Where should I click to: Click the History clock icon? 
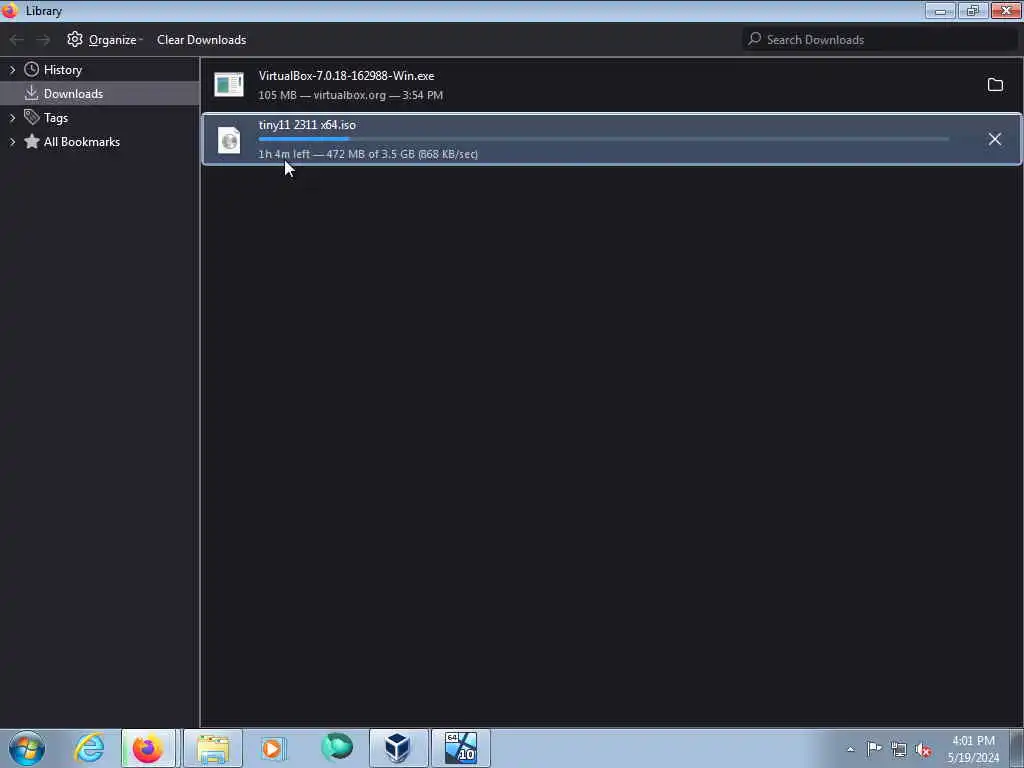(x=31, y=69)
